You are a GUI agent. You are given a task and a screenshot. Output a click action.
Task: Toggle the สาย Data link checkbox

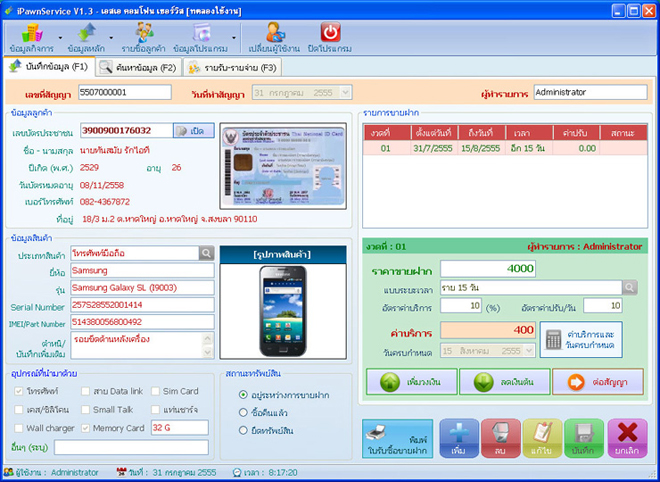(85, 391)
